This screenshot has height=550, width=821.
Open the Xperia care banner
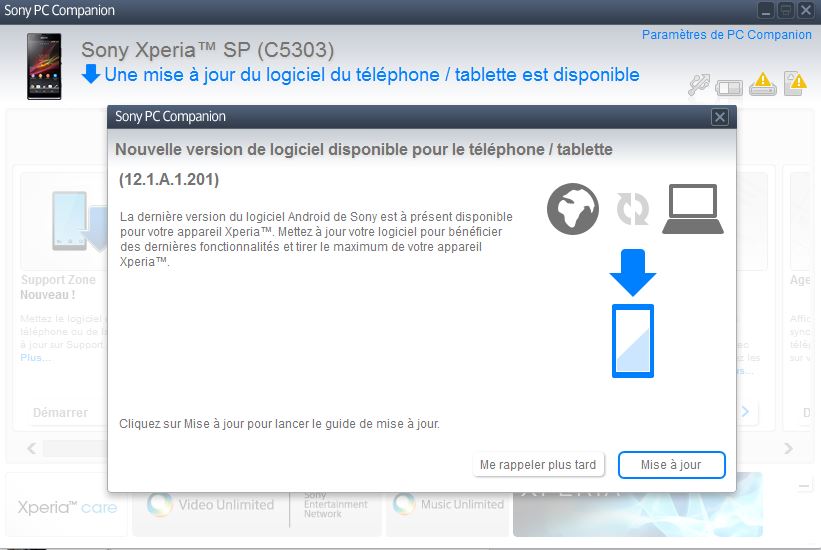67,506
